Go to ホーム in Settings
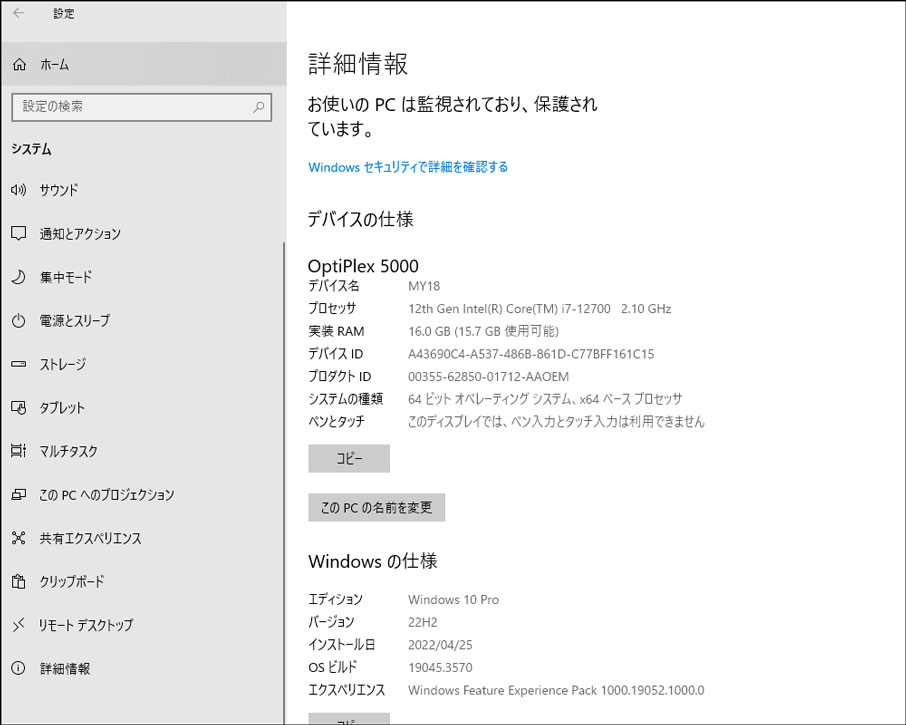Image resolution: width=906 pixels, height=725 pixels. pos(143,64)
